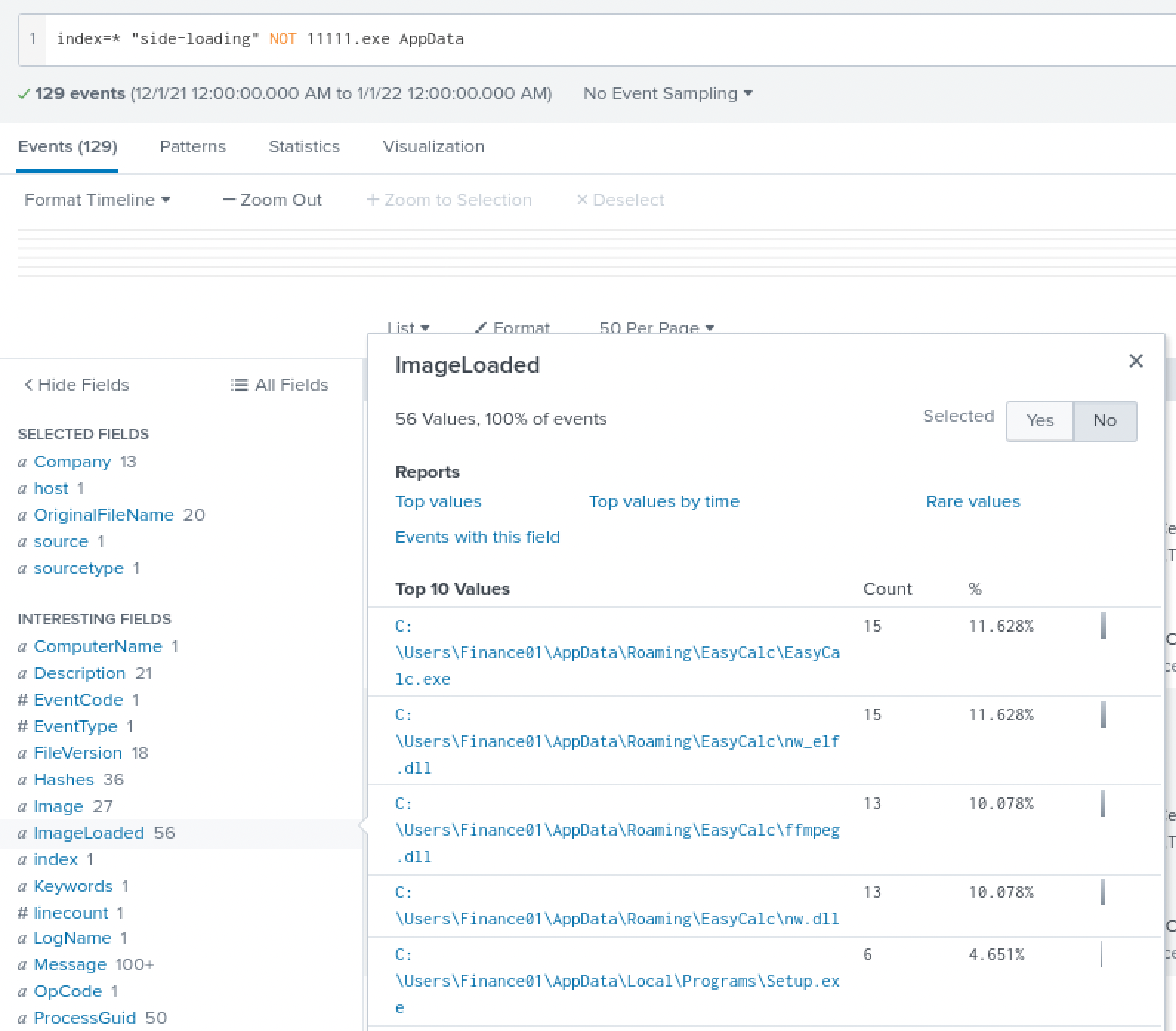Open the Rare values report
Image resolution: width=1176 pixels, height=1031 pixels.
[x=973, y=501]
